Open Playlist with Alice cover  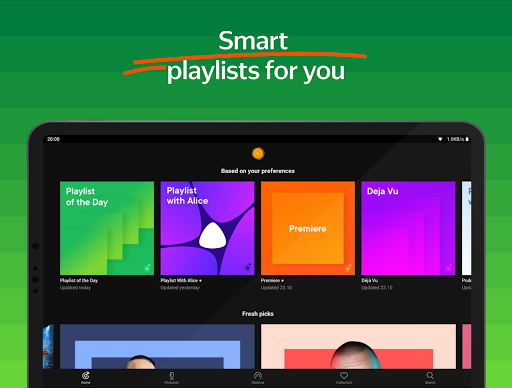pyautogui.click(x=207, y=228)
